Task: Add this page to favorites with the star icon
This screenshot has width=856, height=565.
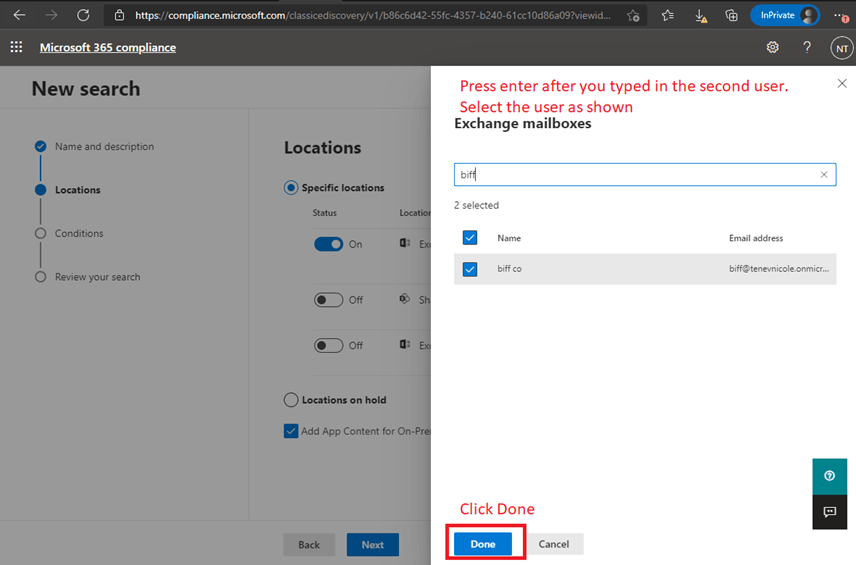Action: (633, 16)
